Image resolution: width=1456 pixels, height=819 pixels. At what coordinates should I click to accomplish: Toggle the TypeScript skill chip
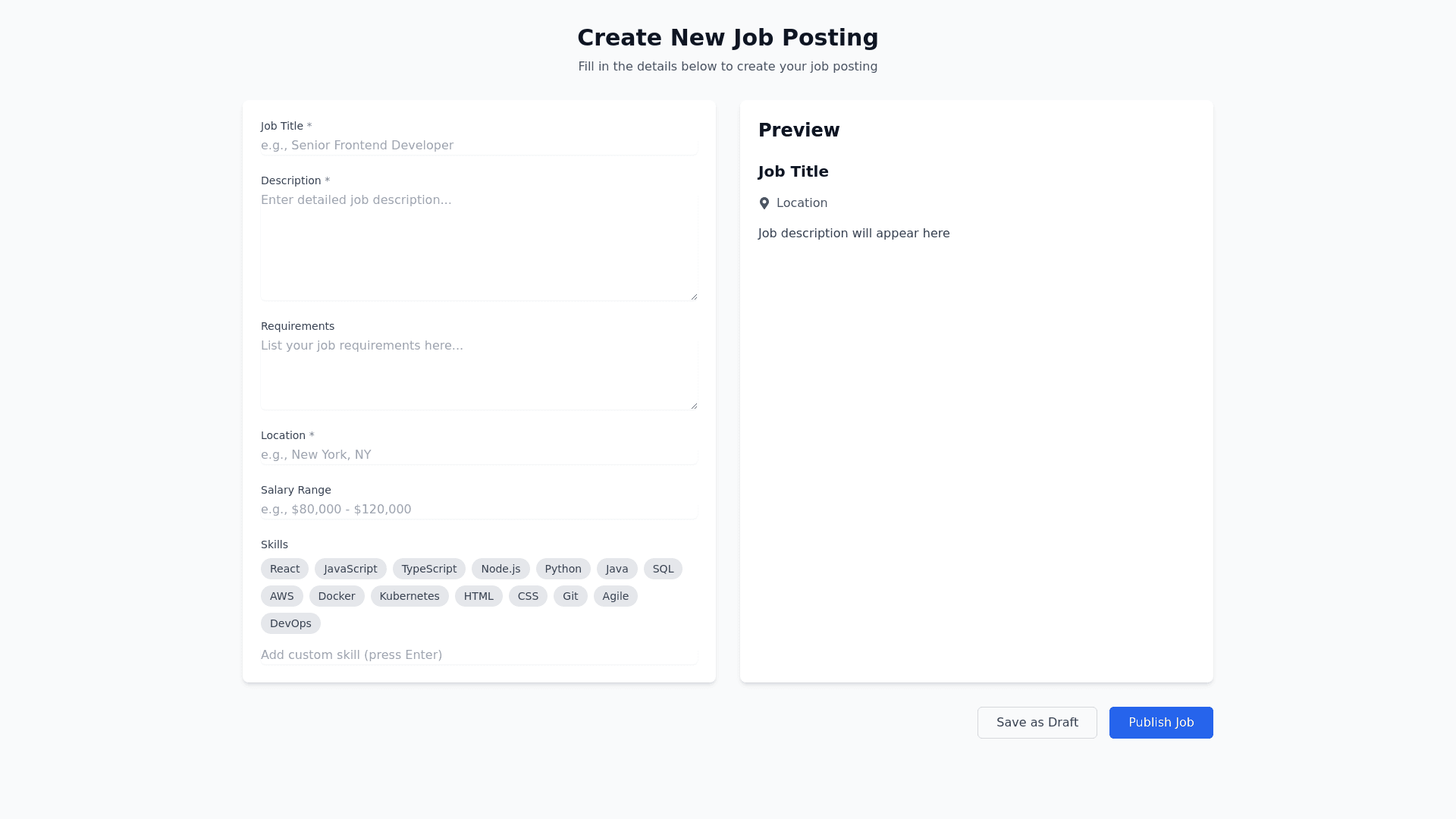tap(428, 569)
